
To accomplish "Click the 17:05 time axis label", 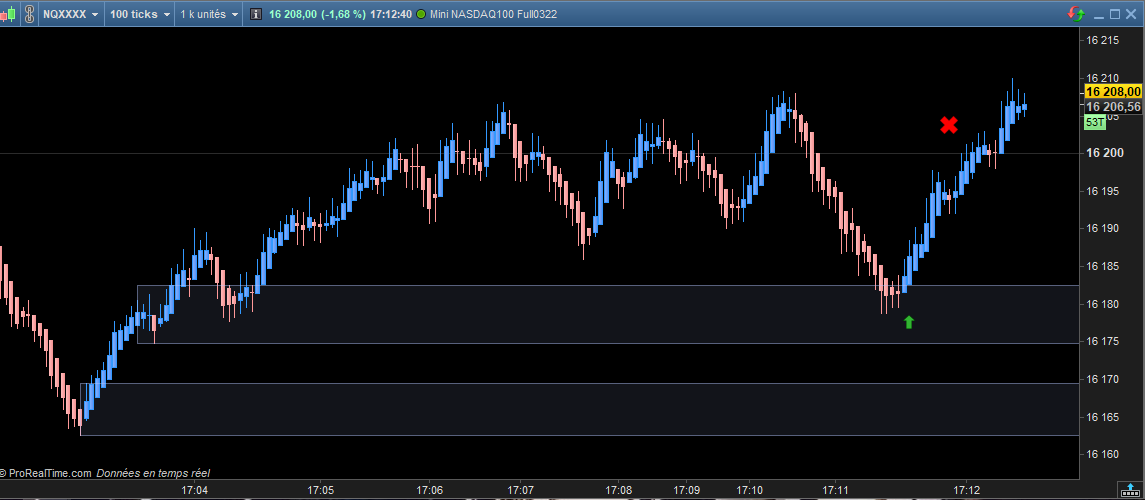I will click(x=320, y=489).
